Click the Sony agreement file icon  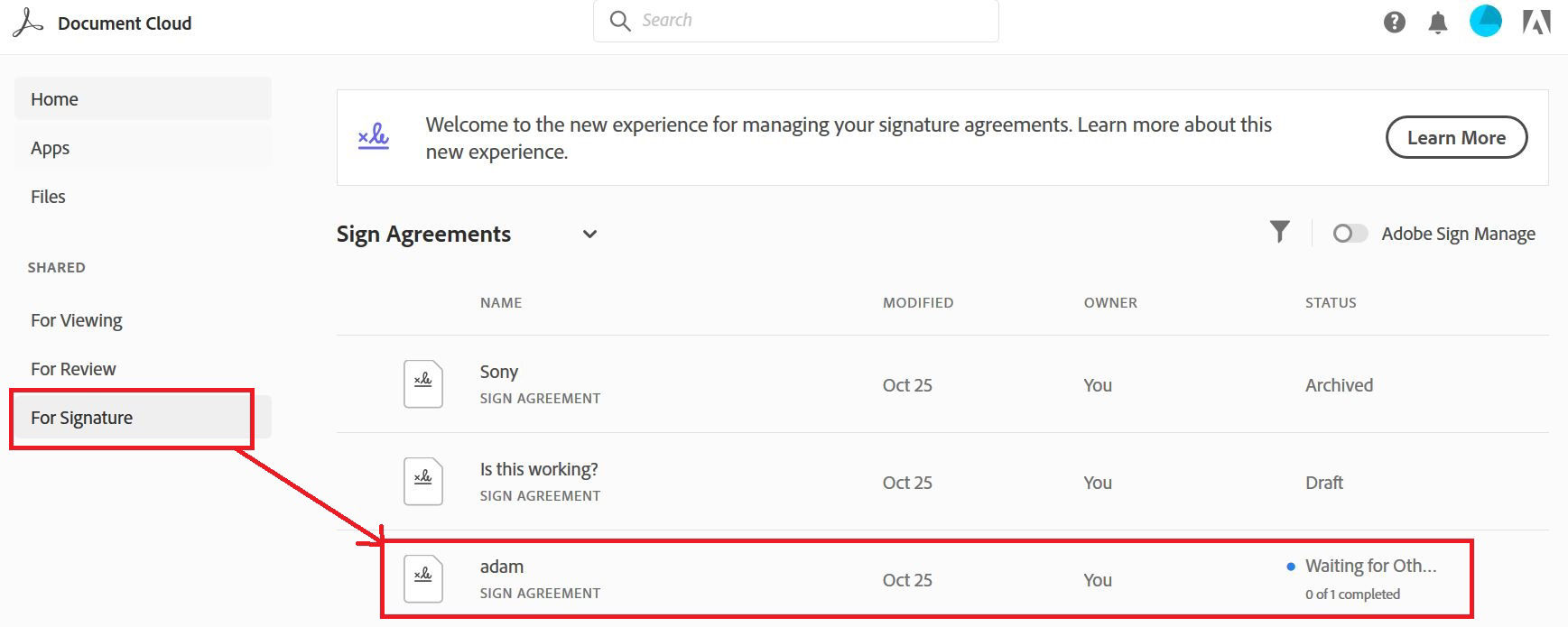pos(422,383)
